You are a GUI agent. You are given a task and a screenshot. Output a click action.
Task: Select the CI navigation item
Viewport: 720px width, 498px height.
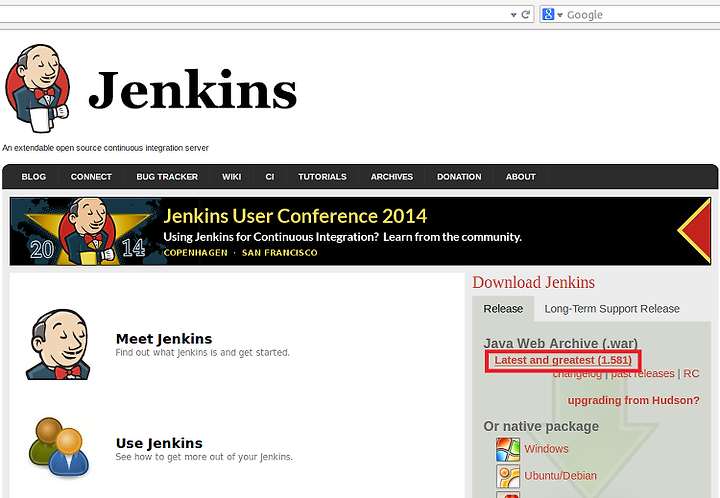coord(270,177)
